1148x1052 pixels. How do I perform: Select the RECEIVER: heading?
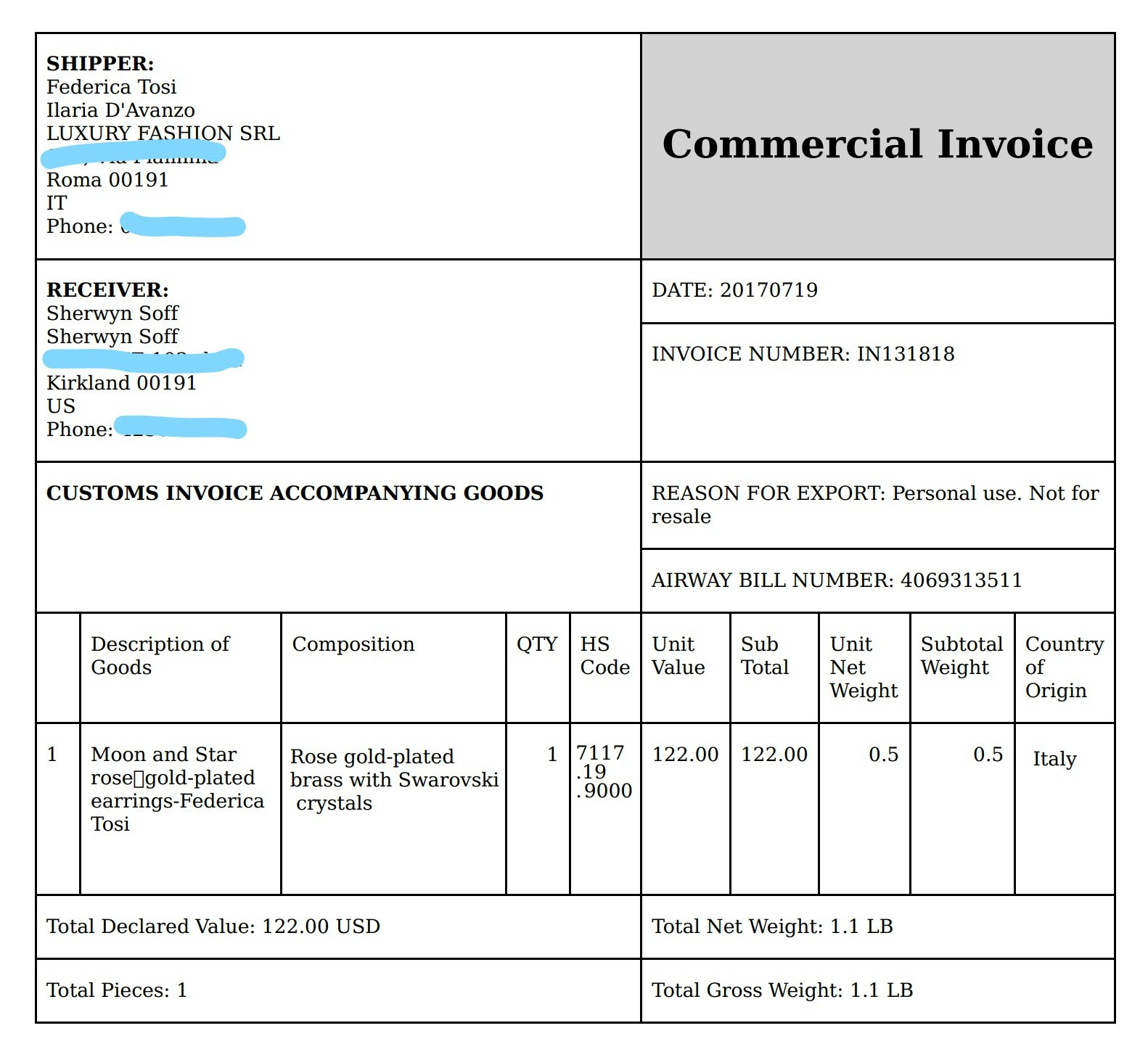[x=107, y=289]
